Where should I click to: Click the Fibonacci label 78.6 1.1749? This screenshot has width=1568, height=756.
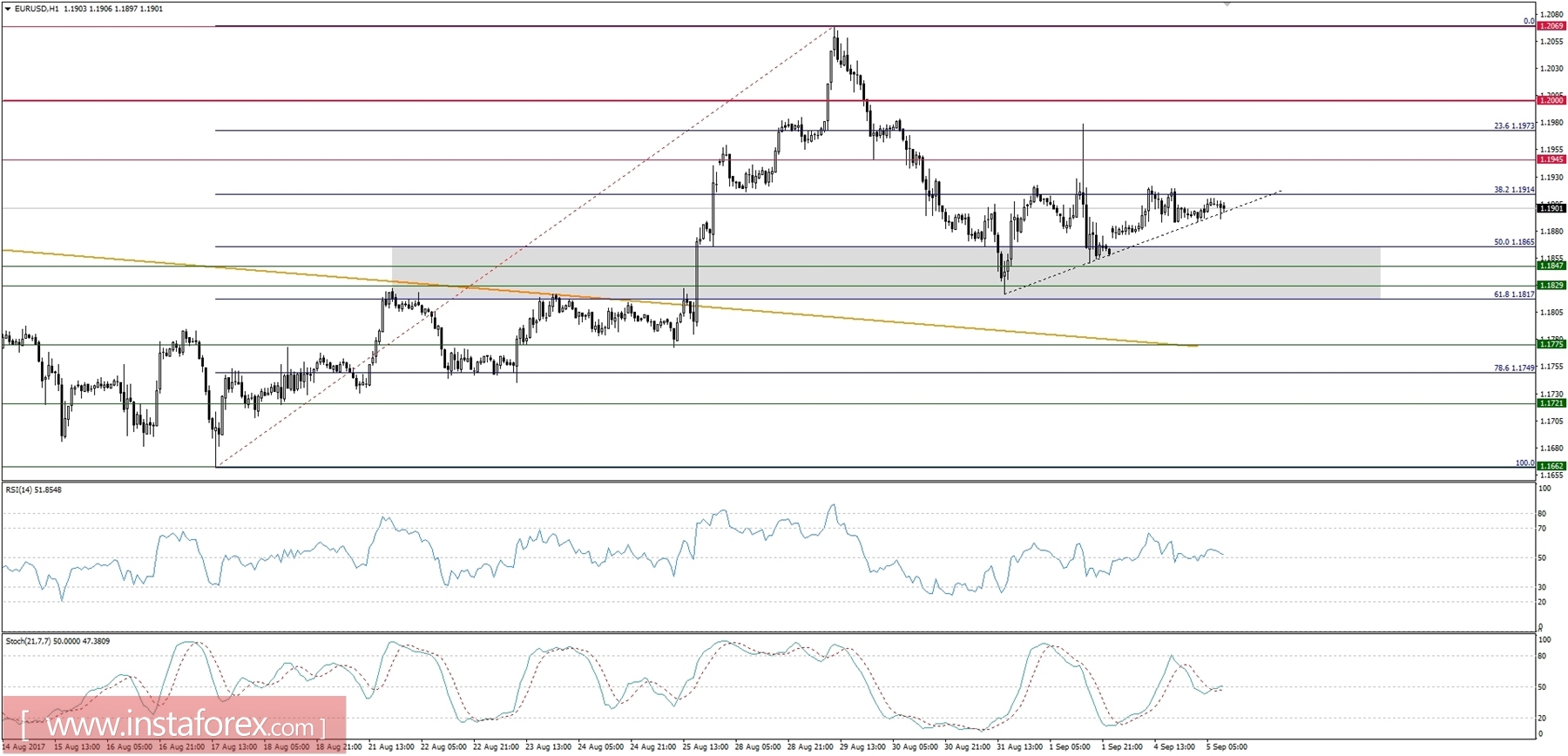tap(1514, 368)
